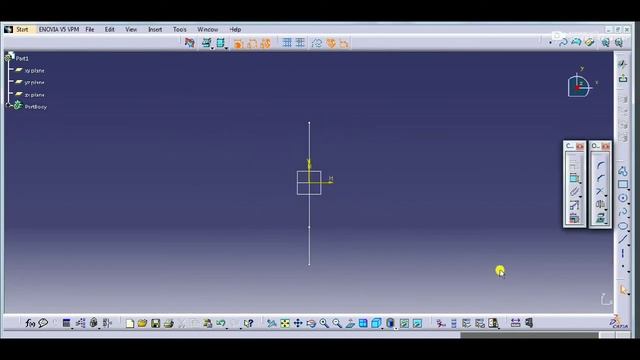Select the Corner tool in Operation toolbar
640x360 pixels.
[600, 165]
